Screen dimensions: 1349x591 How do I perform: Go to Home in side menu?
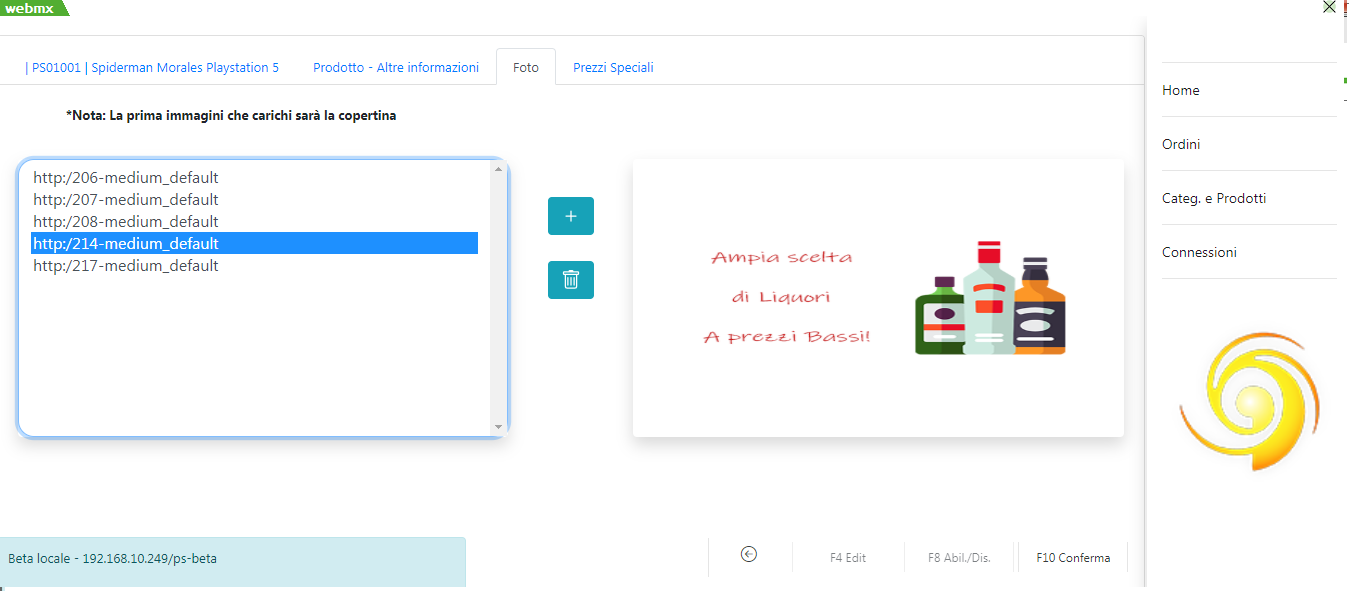pos(1181,90)
